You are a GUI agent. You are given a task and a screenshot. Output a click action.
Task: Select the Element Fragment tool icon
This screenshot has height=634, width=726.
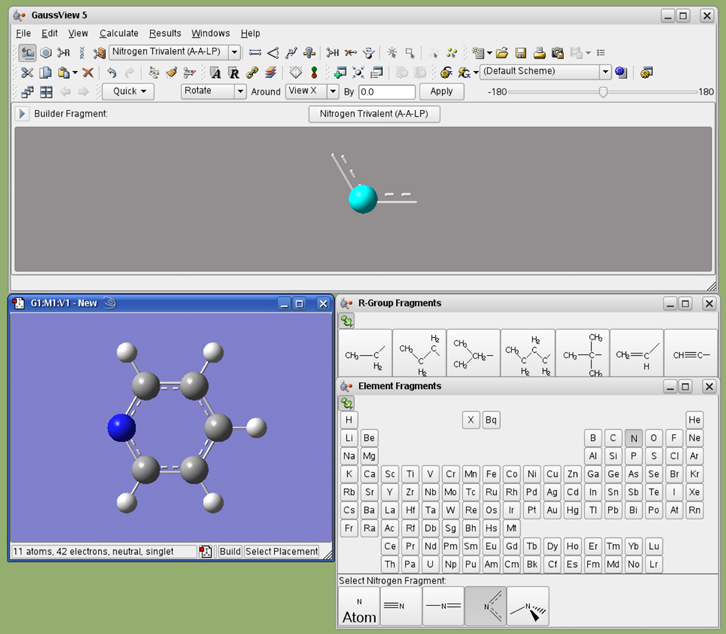pos(27,53)
